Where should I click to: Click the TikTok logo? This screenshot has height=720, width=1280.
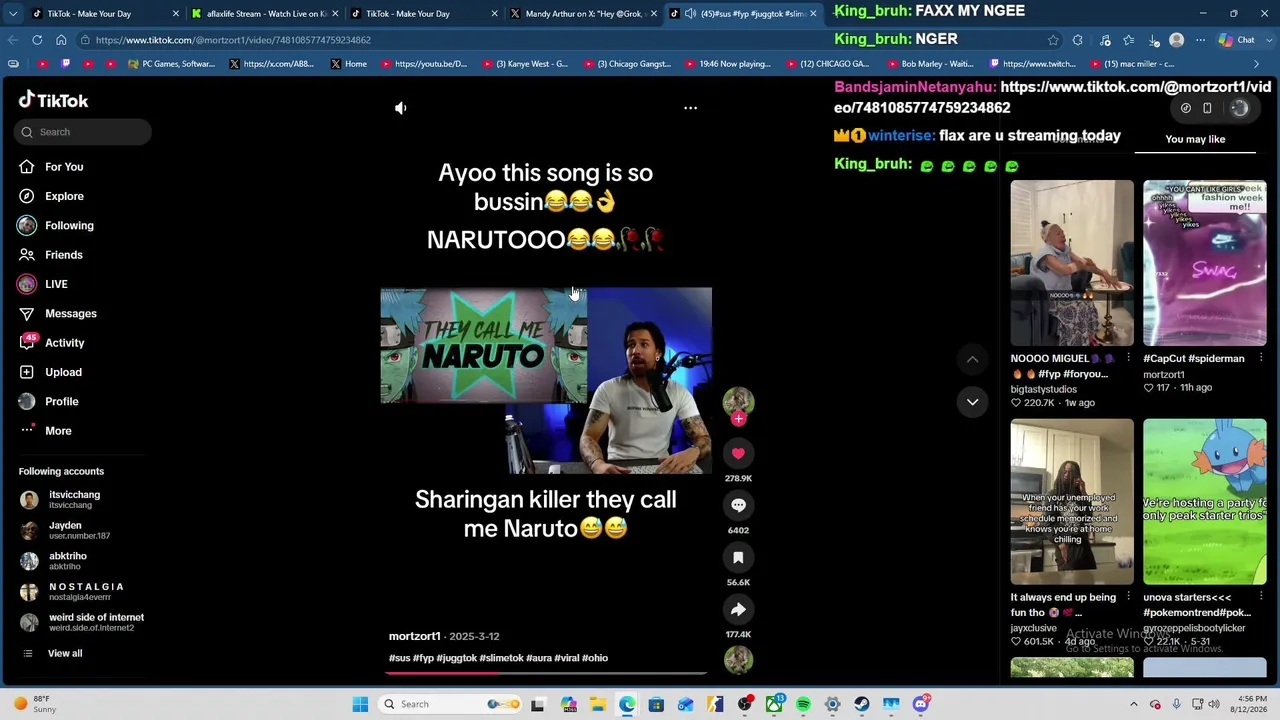(53, 100)
